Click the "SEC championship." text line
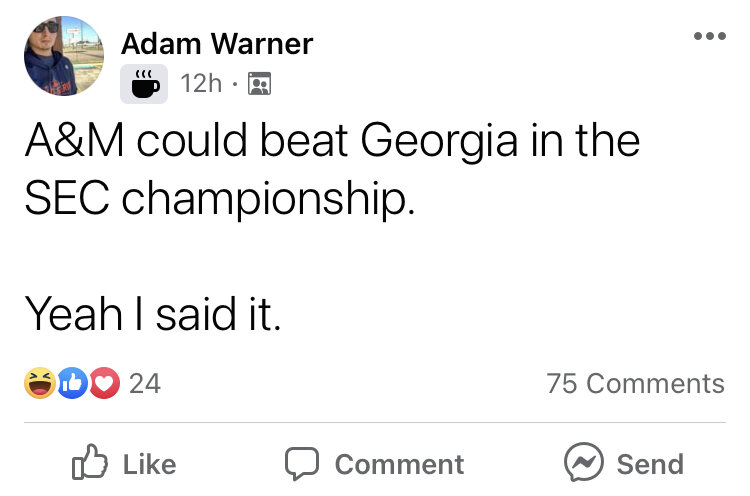The height and width of the screenshot is (496, 750). pyautogui.click(x=217, y=199)
